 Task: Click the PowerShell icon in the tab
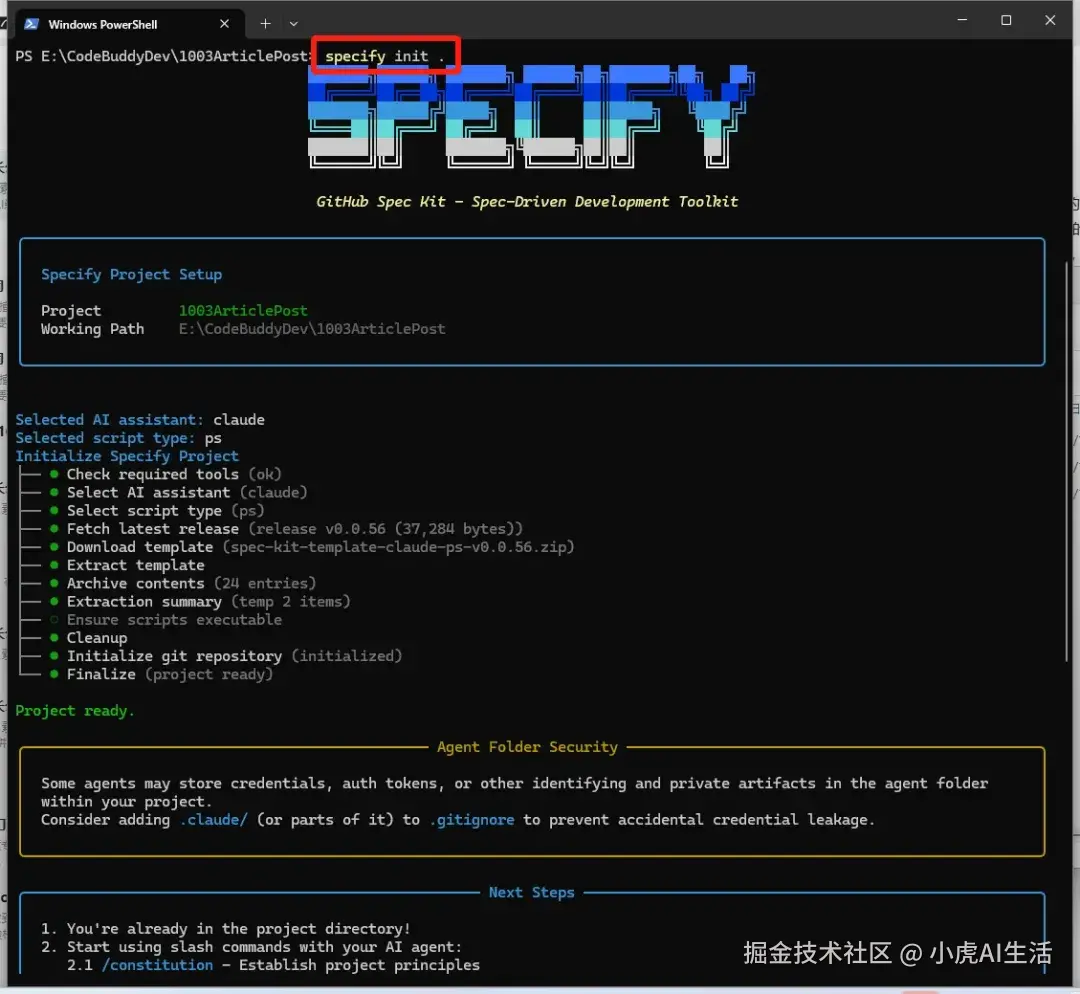pyautogui.click(x=31, y=24)
